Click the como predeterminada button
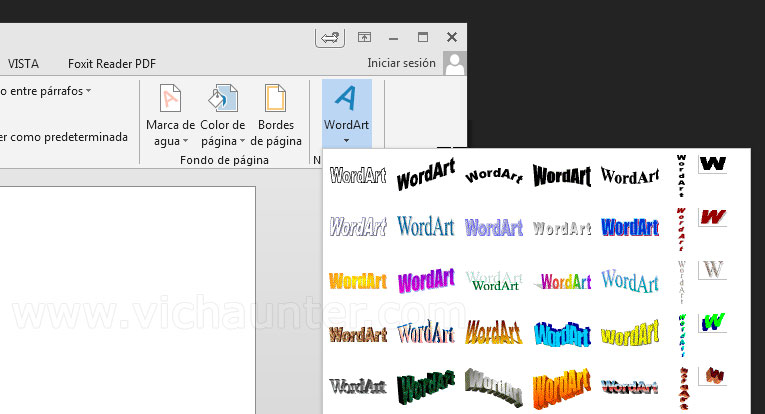This screenshot has height=414, width=765. pyautogui.click(x=64, y=137)
